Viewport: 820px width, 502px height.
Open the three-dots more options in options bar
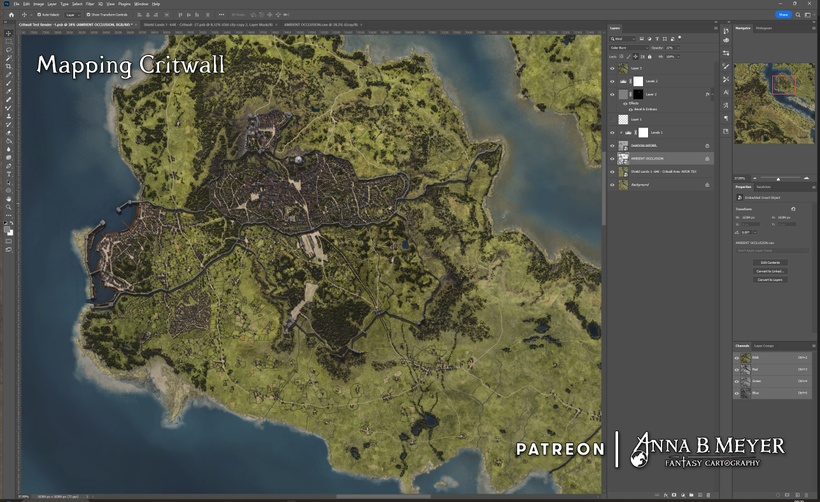tap(221, 15)
